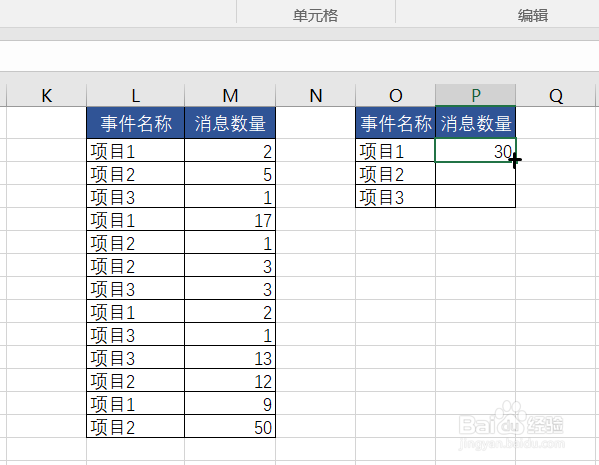Select empty cell next to 项目3 in column P
This screenshot has height=465, width=599.
coord(476,196)
